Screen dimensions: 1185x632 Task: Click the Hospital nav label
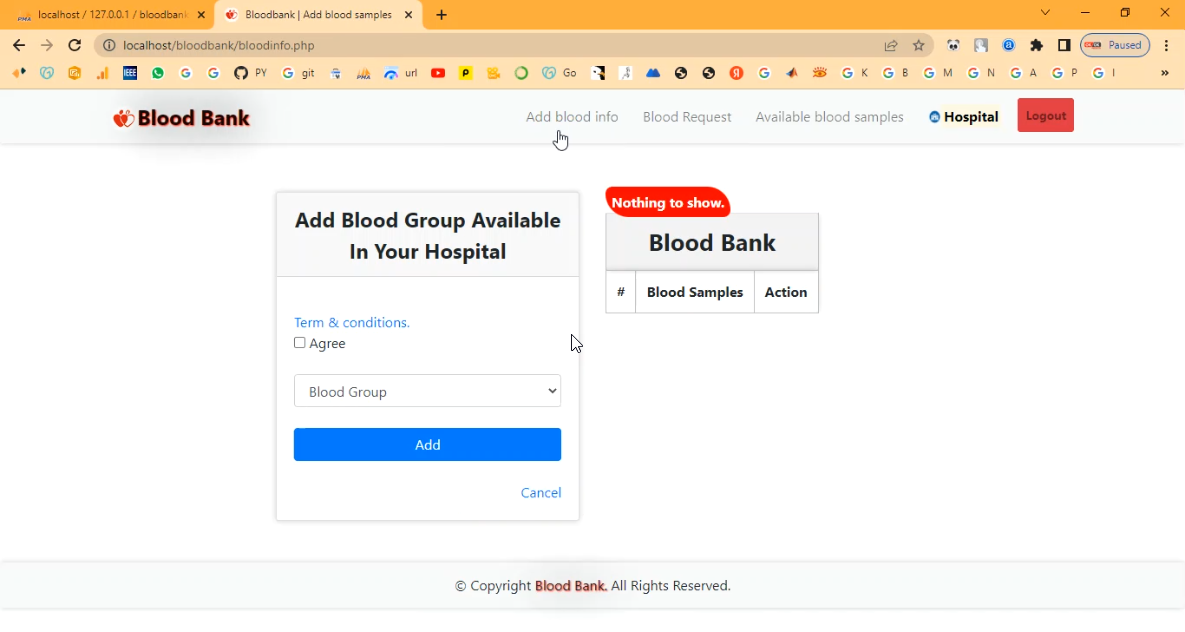pos(971,117)
